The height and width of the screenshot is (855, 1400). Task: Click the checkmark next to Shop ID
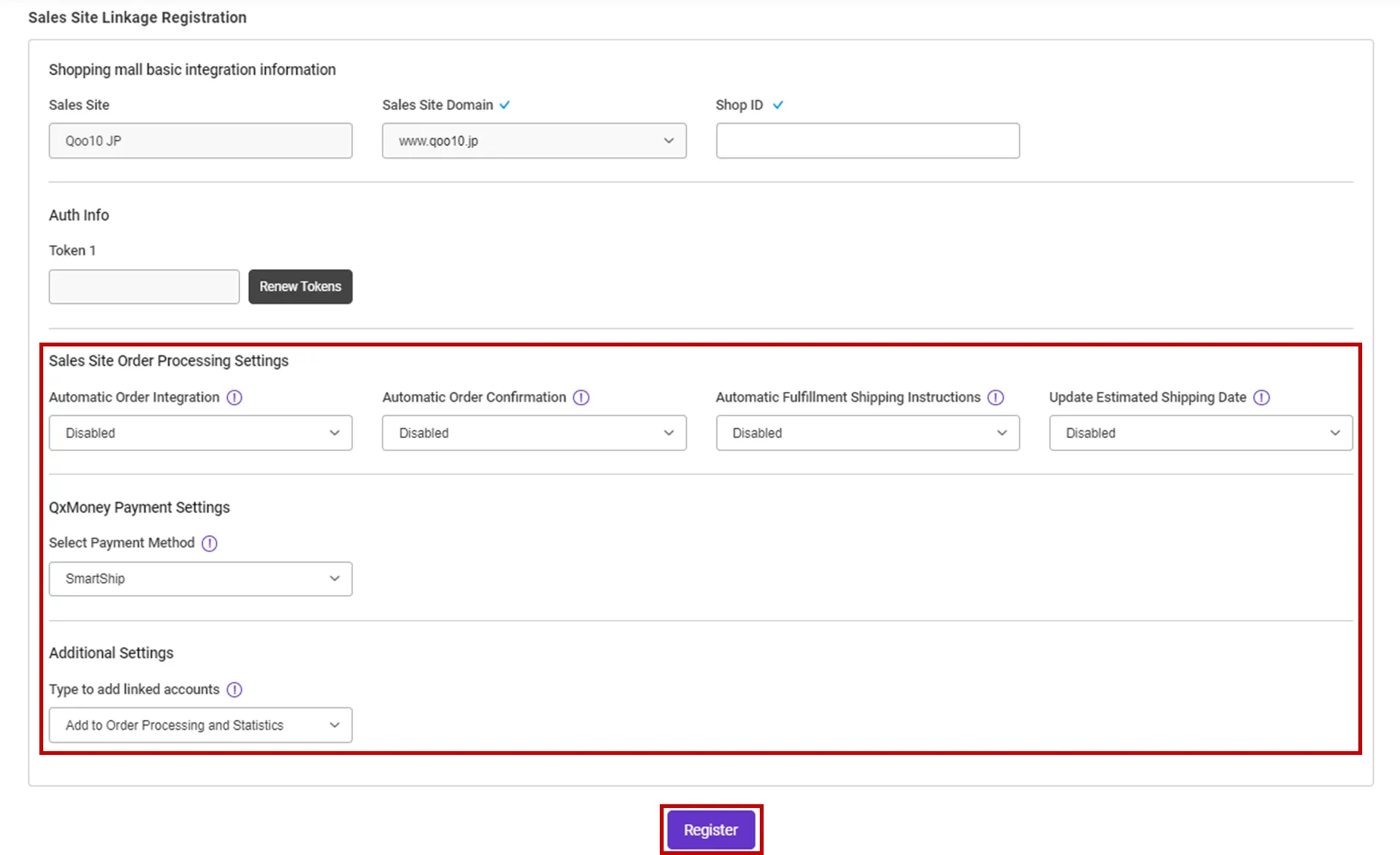point(777,105)
